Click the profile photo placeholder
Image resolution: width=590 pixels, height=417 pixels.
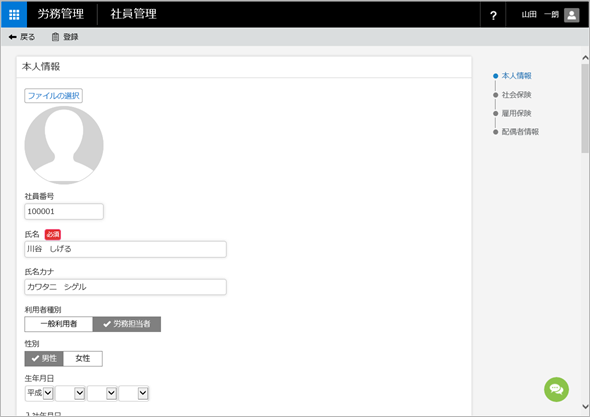pos(64,145)
